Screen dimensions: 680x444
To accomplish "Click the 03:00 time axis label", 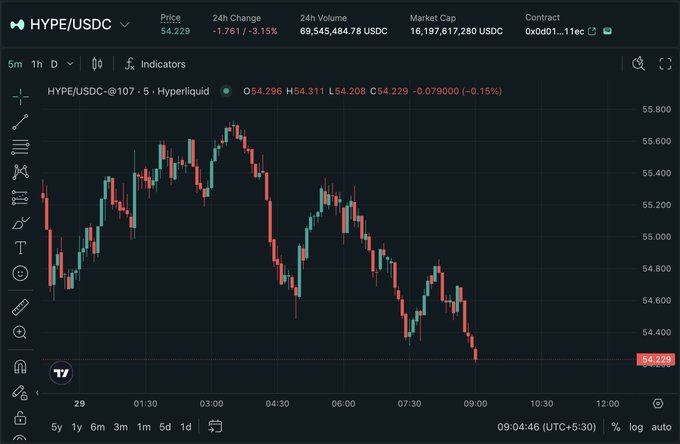I will tap(211, 404).
